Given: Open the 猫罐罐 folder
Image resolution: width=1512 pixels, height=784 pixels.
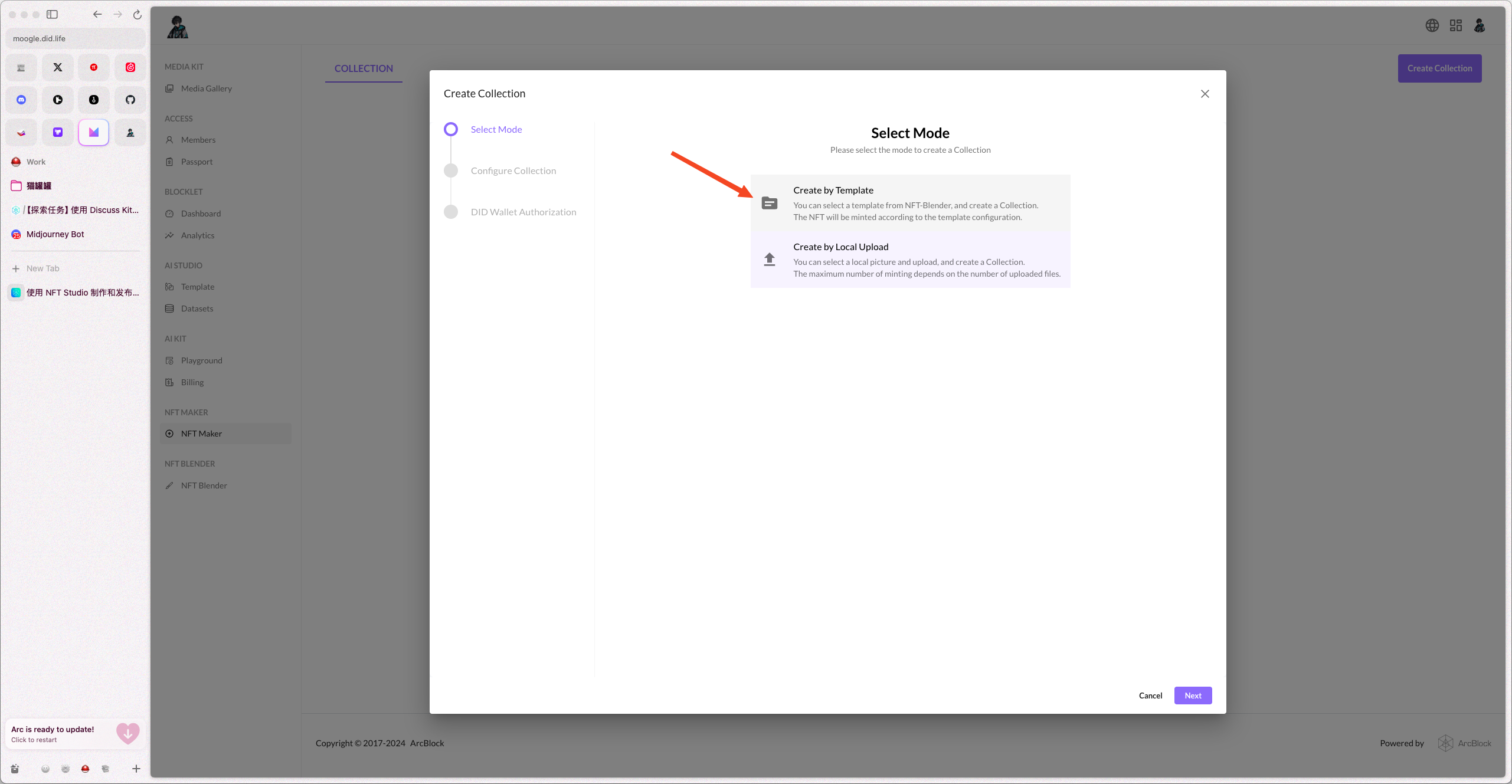Looking at the screenshot, I should (39, 186).
